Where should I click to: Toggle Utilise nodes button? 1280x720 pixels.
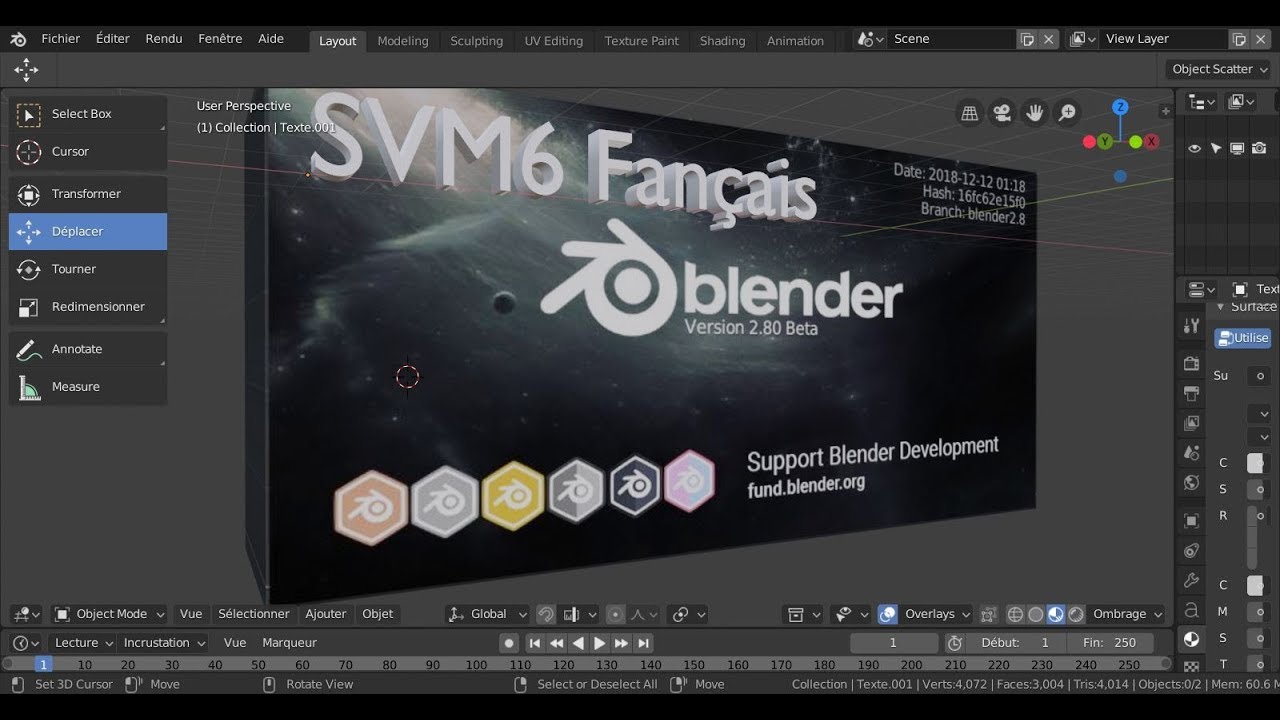1243,338
